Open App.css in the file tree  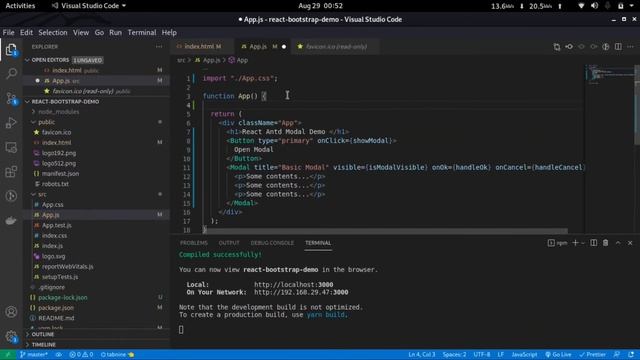(x=53, y=204)
